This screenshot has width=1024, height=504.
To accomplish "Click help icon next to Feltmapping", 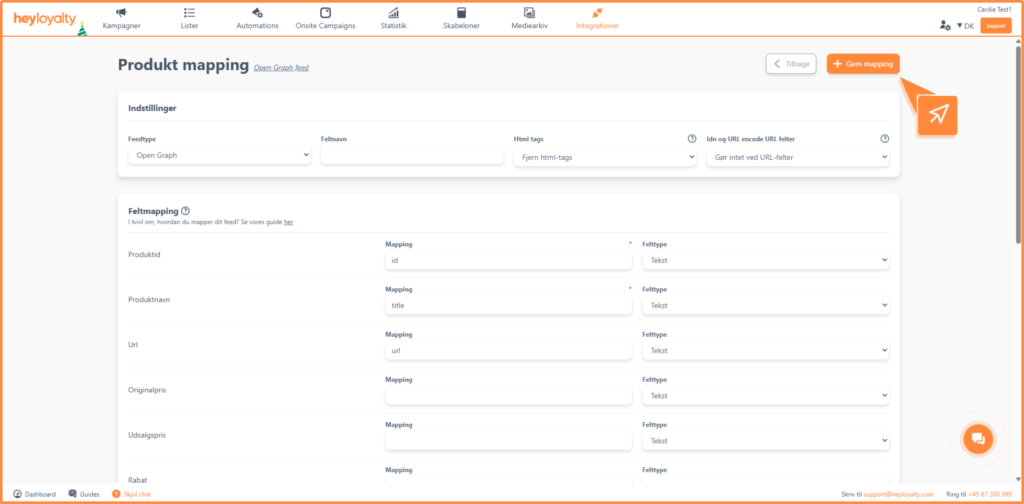I will (x=186, y=211).
